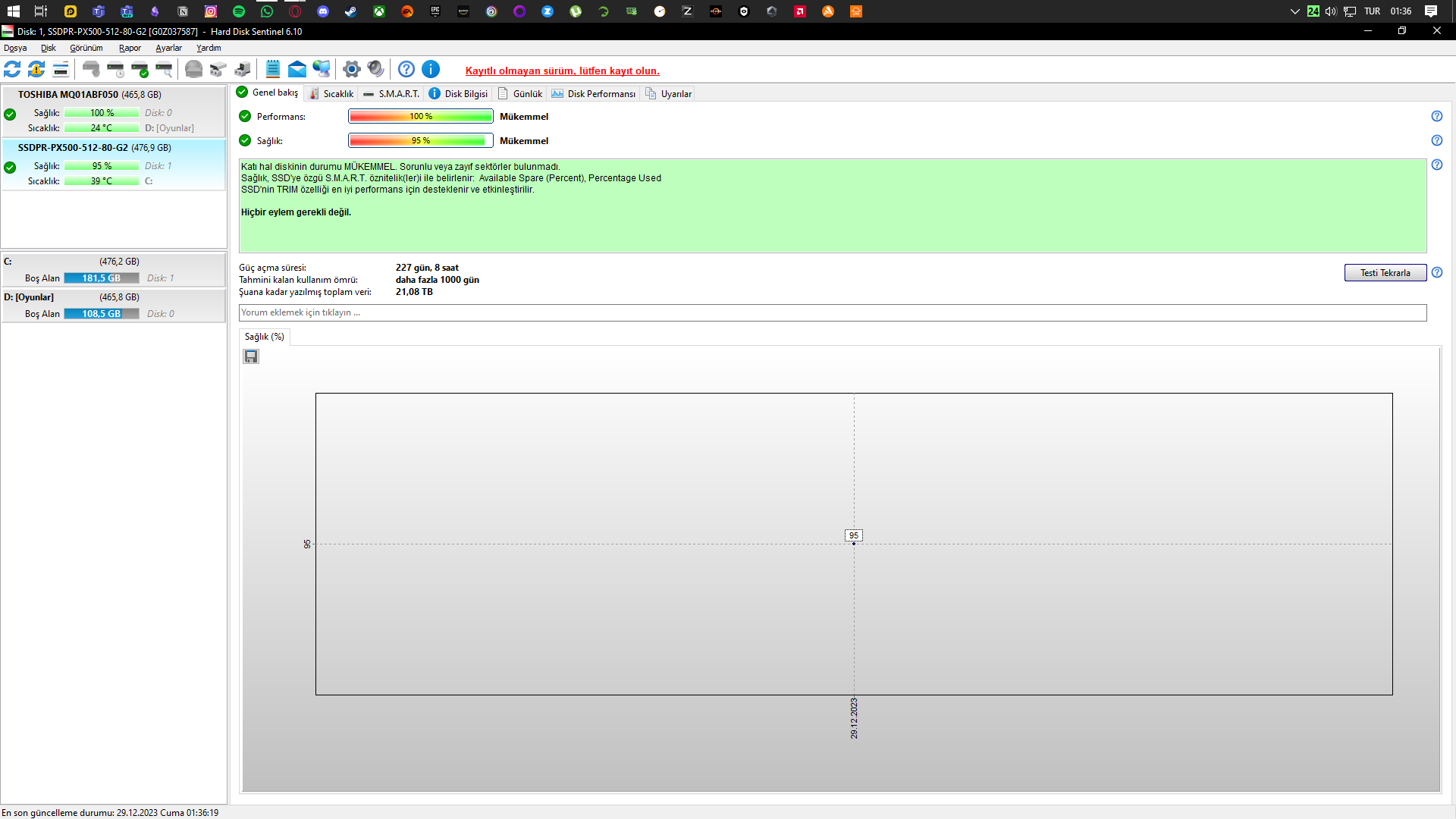
Task: Open the report notepad toolbar icon
Action: click(273, 69)
